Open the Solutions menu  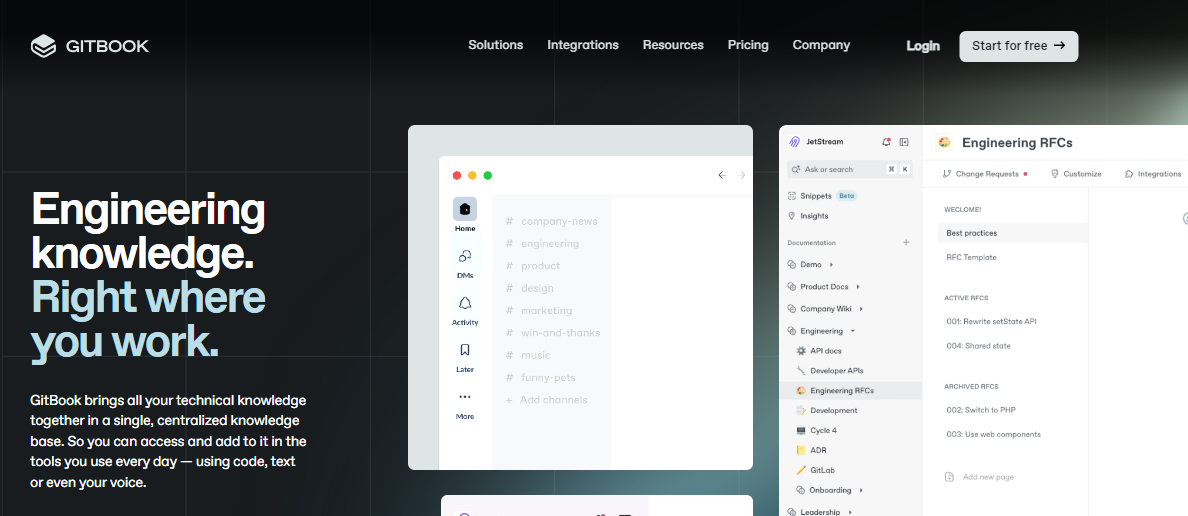[495, 45]
